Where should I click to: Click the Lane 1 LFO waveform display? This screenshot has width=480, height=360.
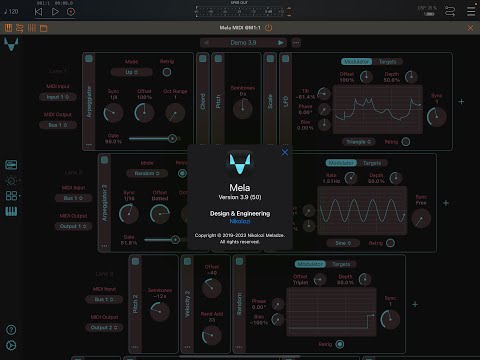click(378, 109)
